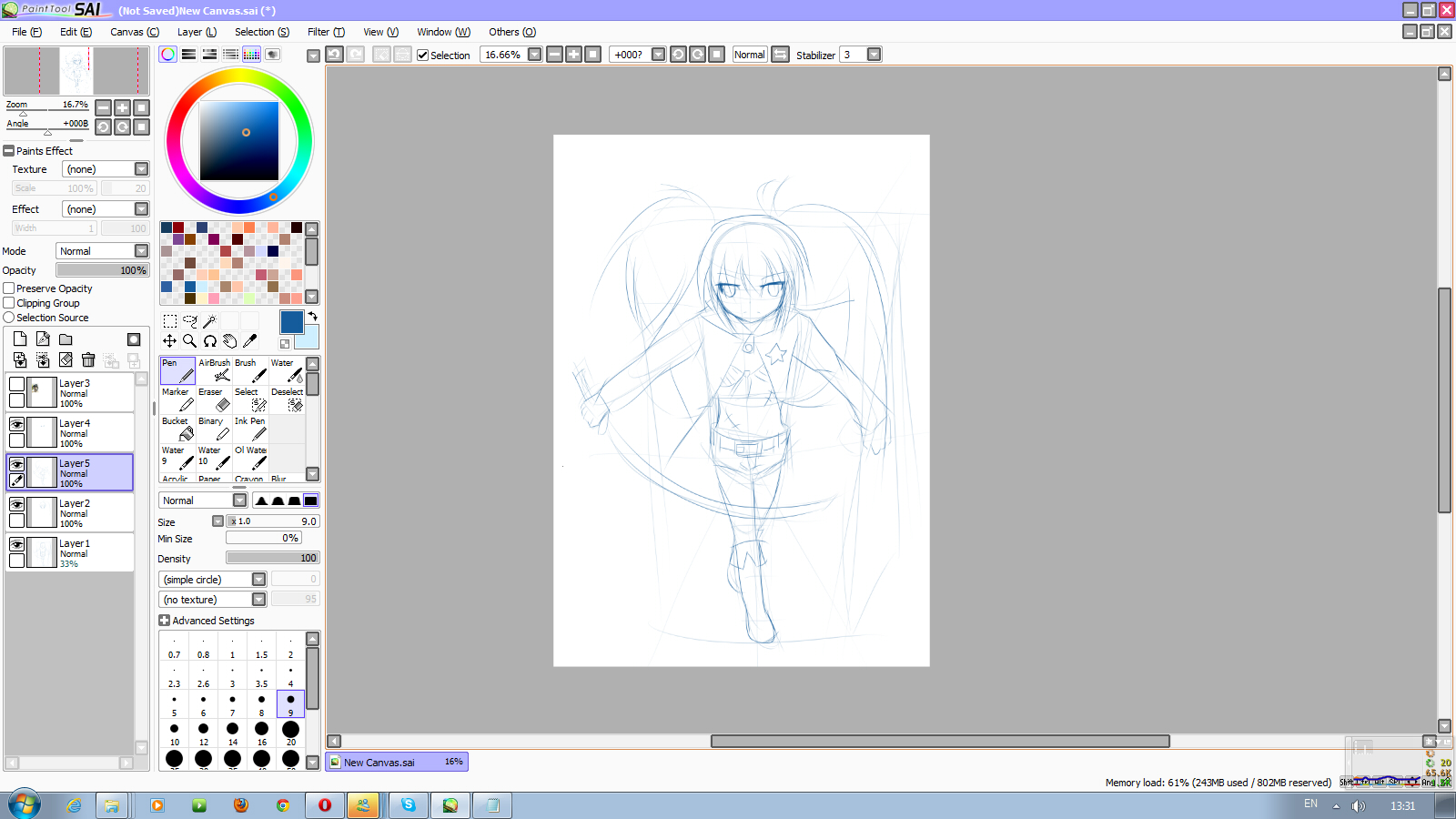Select the 20 brush size preset
This screenshot has width=1456, height=819.
tap(291, 733)
